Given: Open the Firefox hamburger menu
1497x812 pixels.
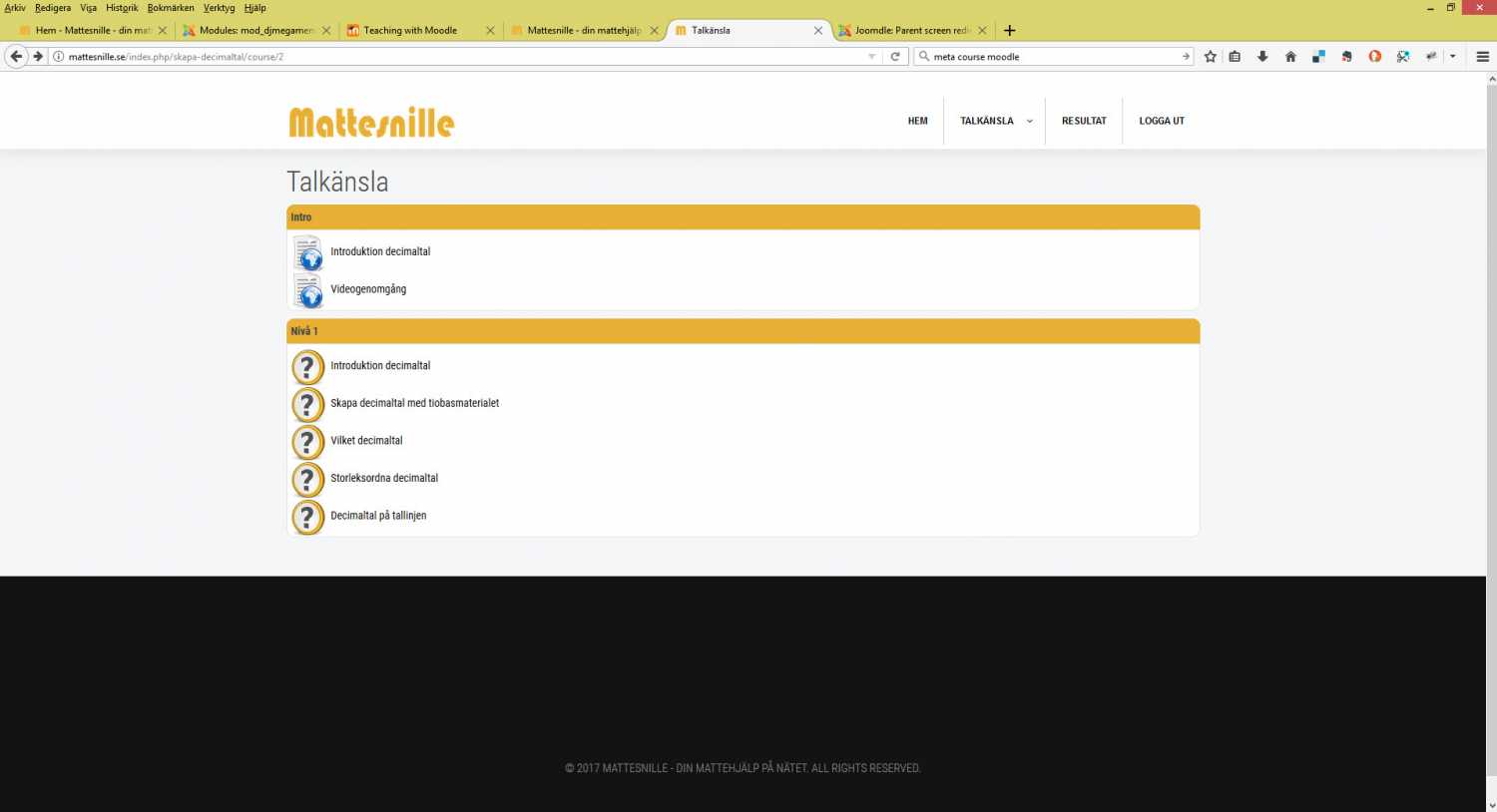Looking at the screenshot, I should pyautogui.click(x=1483, y=57).
